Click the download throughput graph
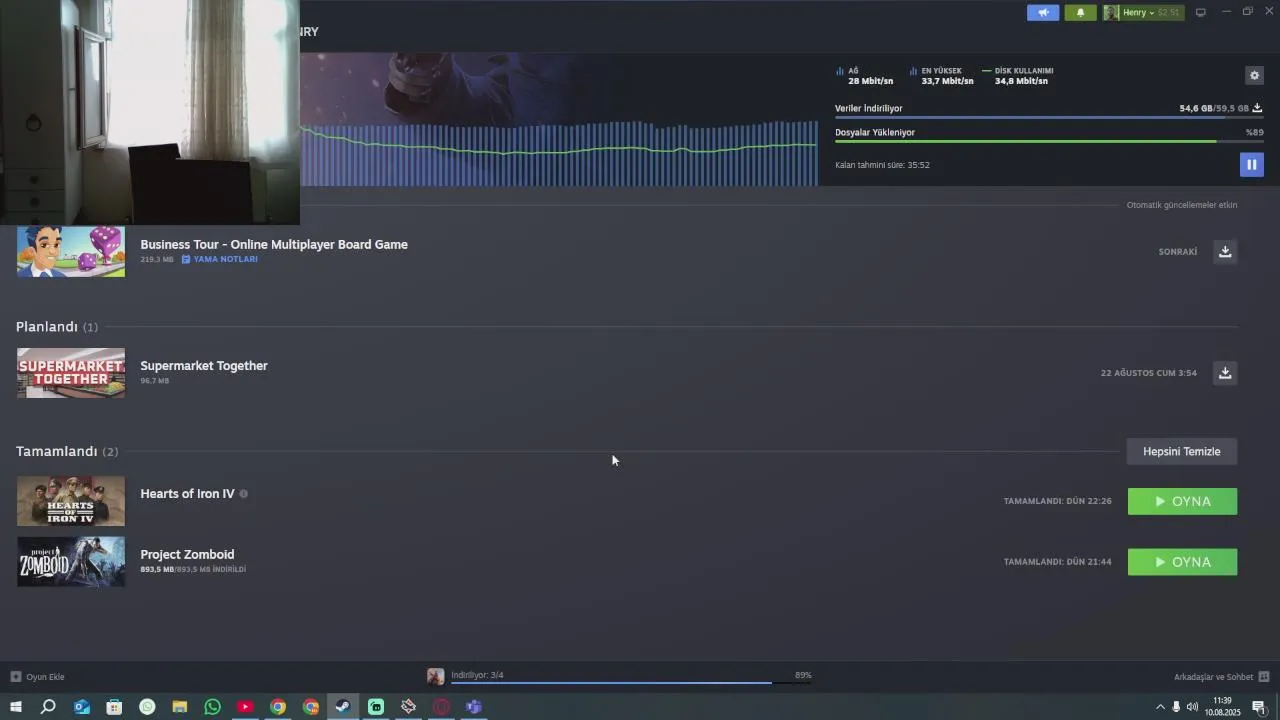Screen dimensions: 1280x720 pos(559,152)
